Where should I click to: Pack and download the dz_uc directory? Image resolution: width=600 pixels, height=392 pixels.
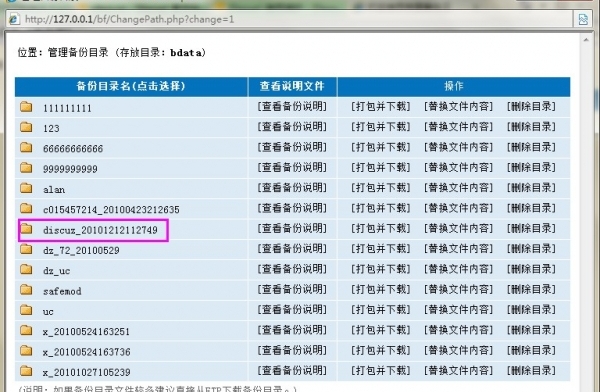(x=380, y=269)
